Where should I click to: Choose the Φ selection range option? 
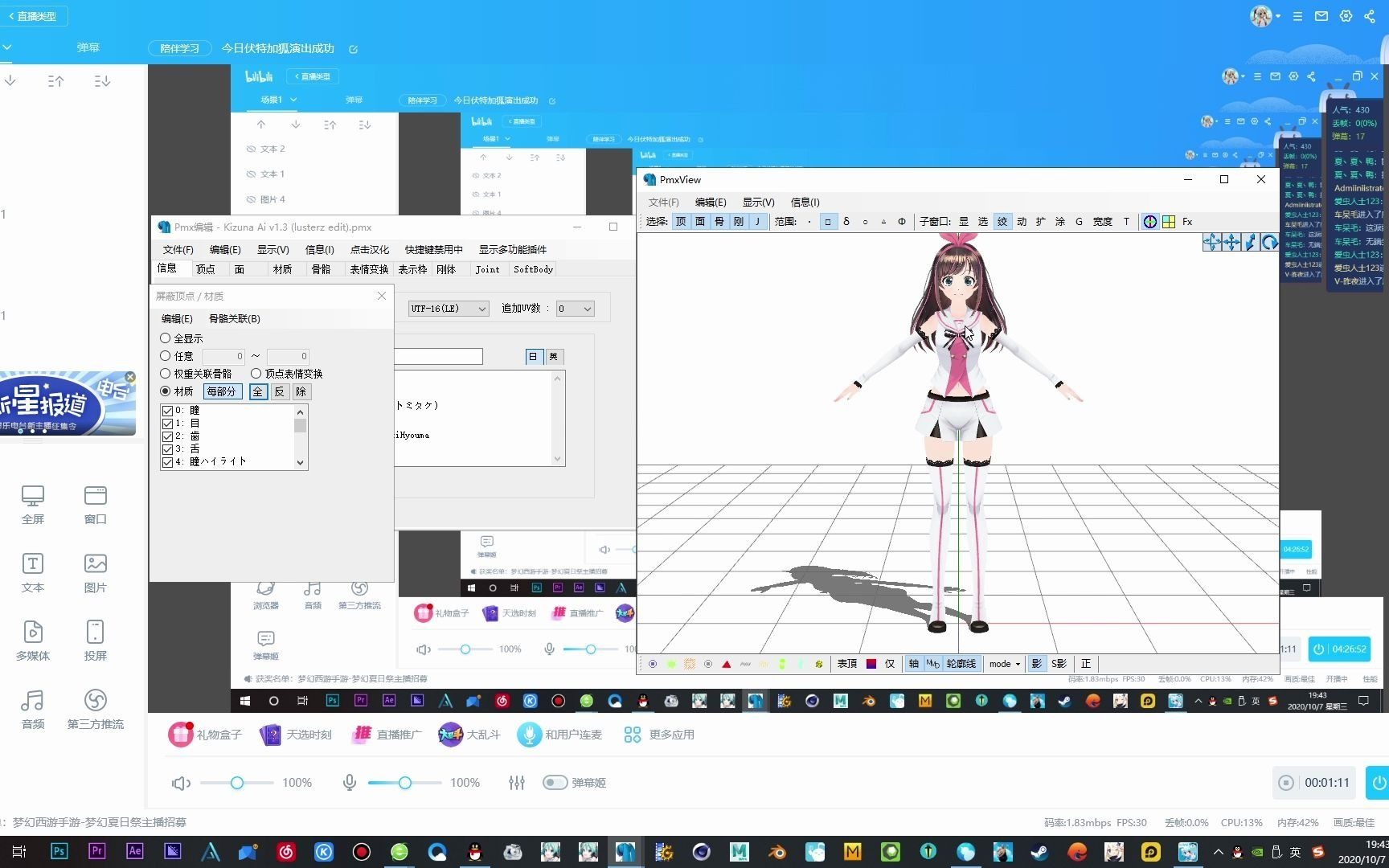pyautogui.click(x=902, y=222)
